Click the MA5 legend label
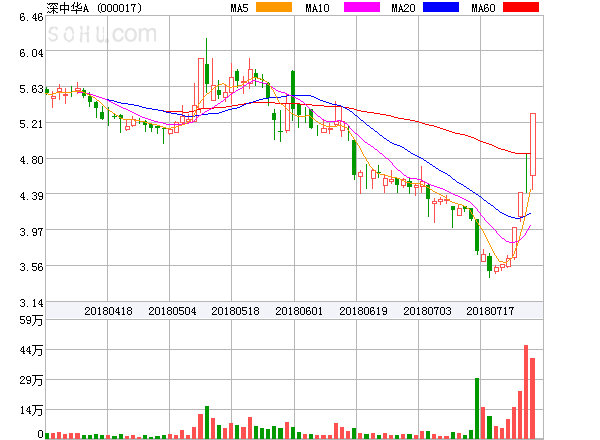This screenshot has width=600, height=440. tap(239, 8)
